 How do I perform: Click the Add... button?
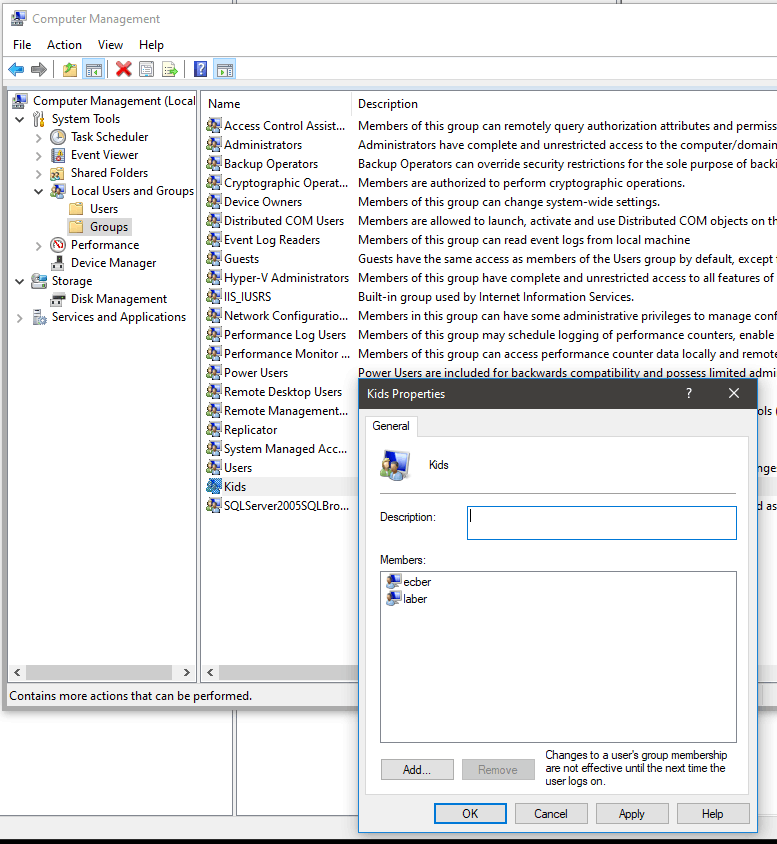[417, 770]
